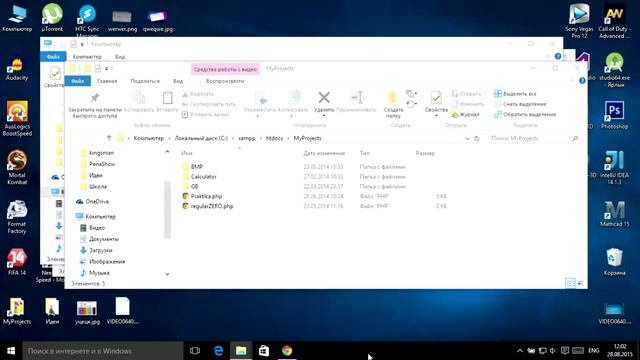Click Paste (Вставить) ribbon icon

tap(167, 102)
